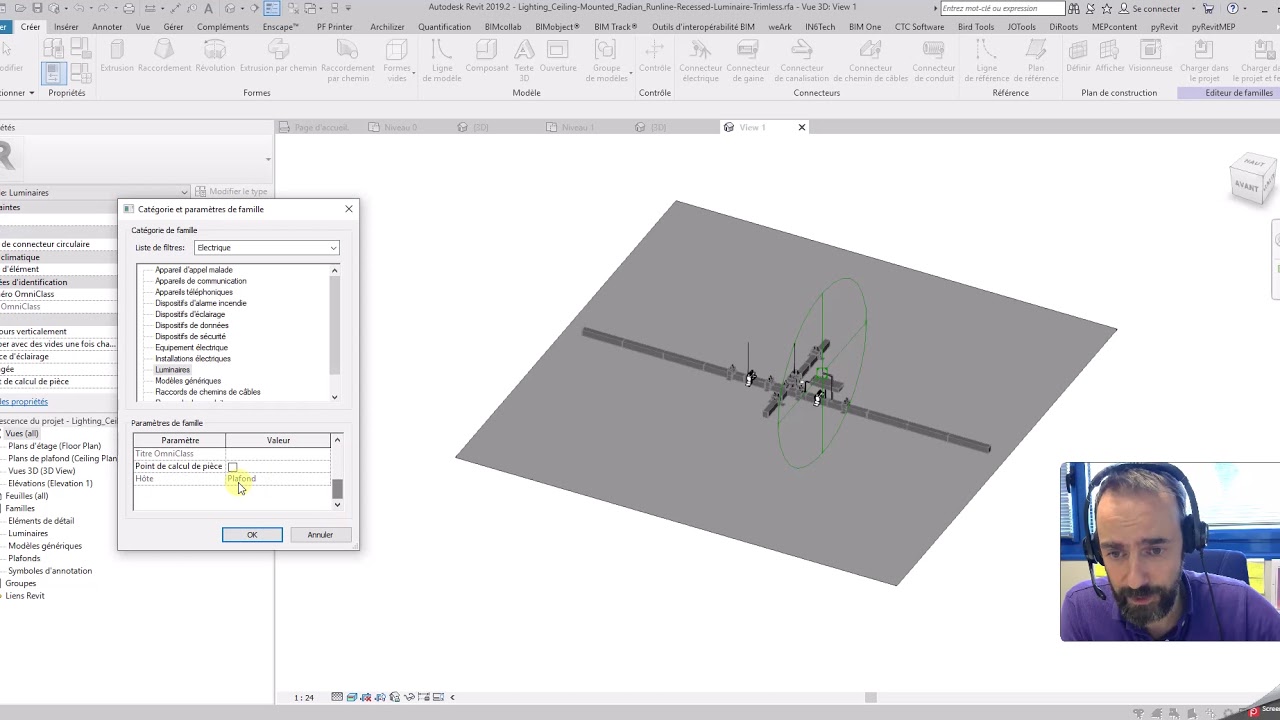Click the Ligne de modèle tool

coord(442,60)
